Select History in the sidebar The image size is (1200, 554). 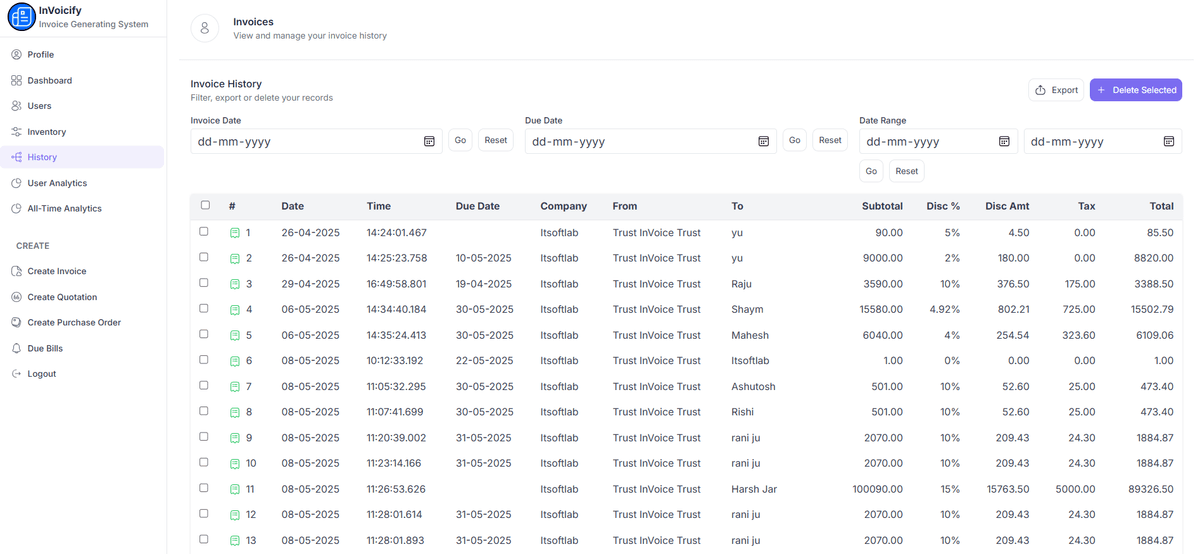click(82, 157)
